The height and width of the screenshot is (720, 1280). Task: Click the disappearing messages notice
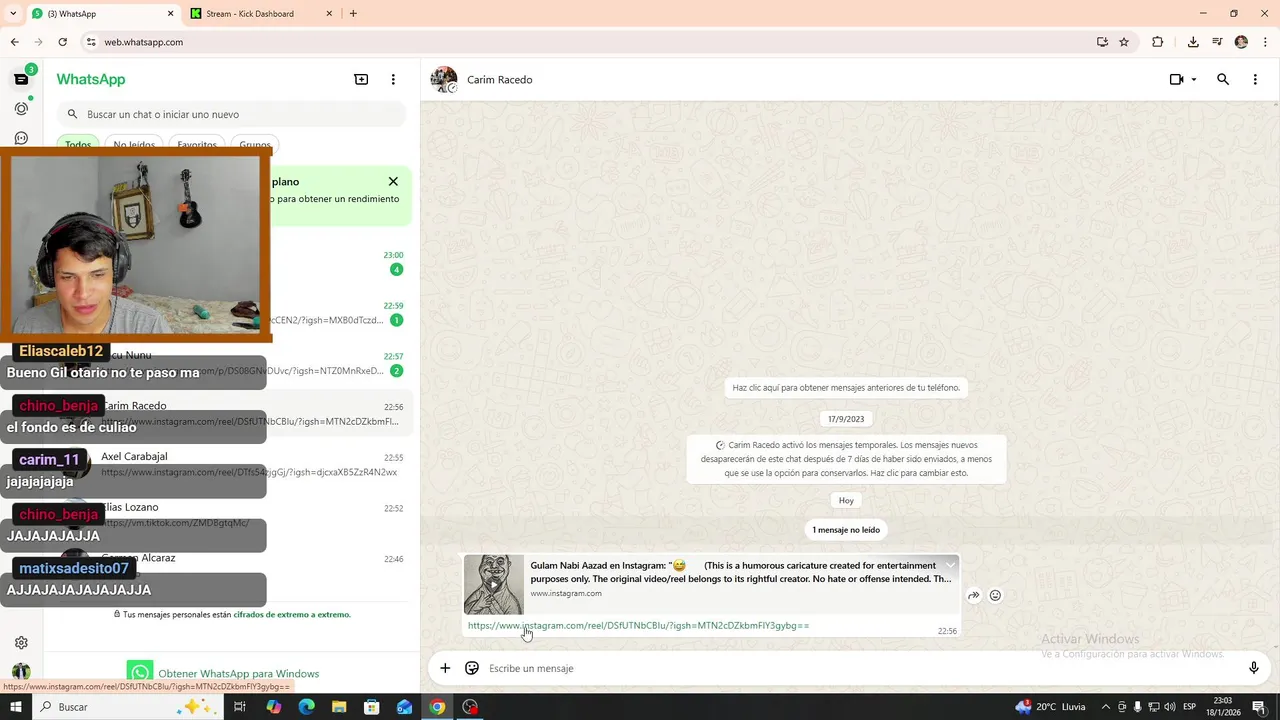(x=846, y=459)
